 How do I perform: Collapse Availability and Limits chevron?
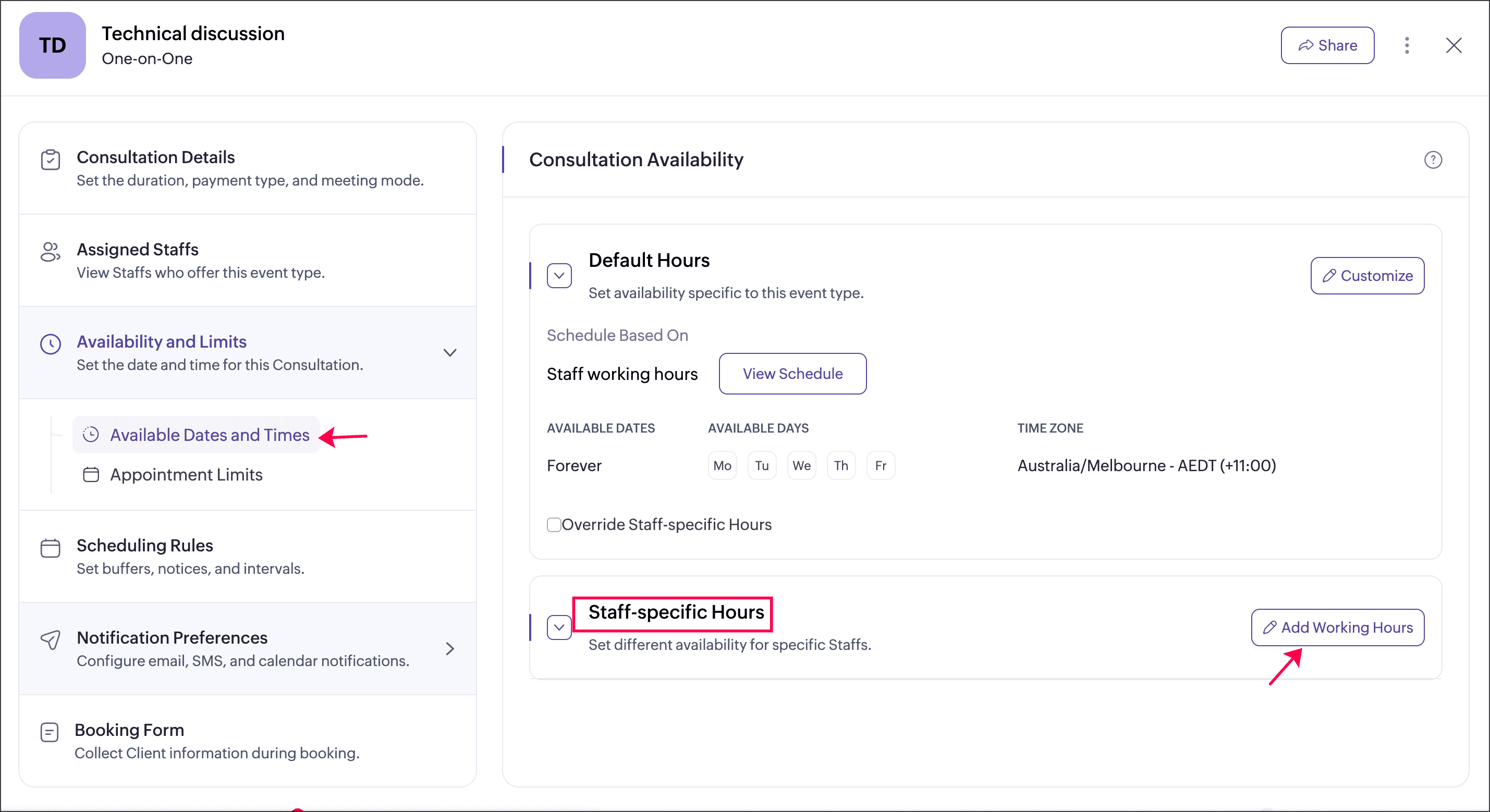click(449, 353)
